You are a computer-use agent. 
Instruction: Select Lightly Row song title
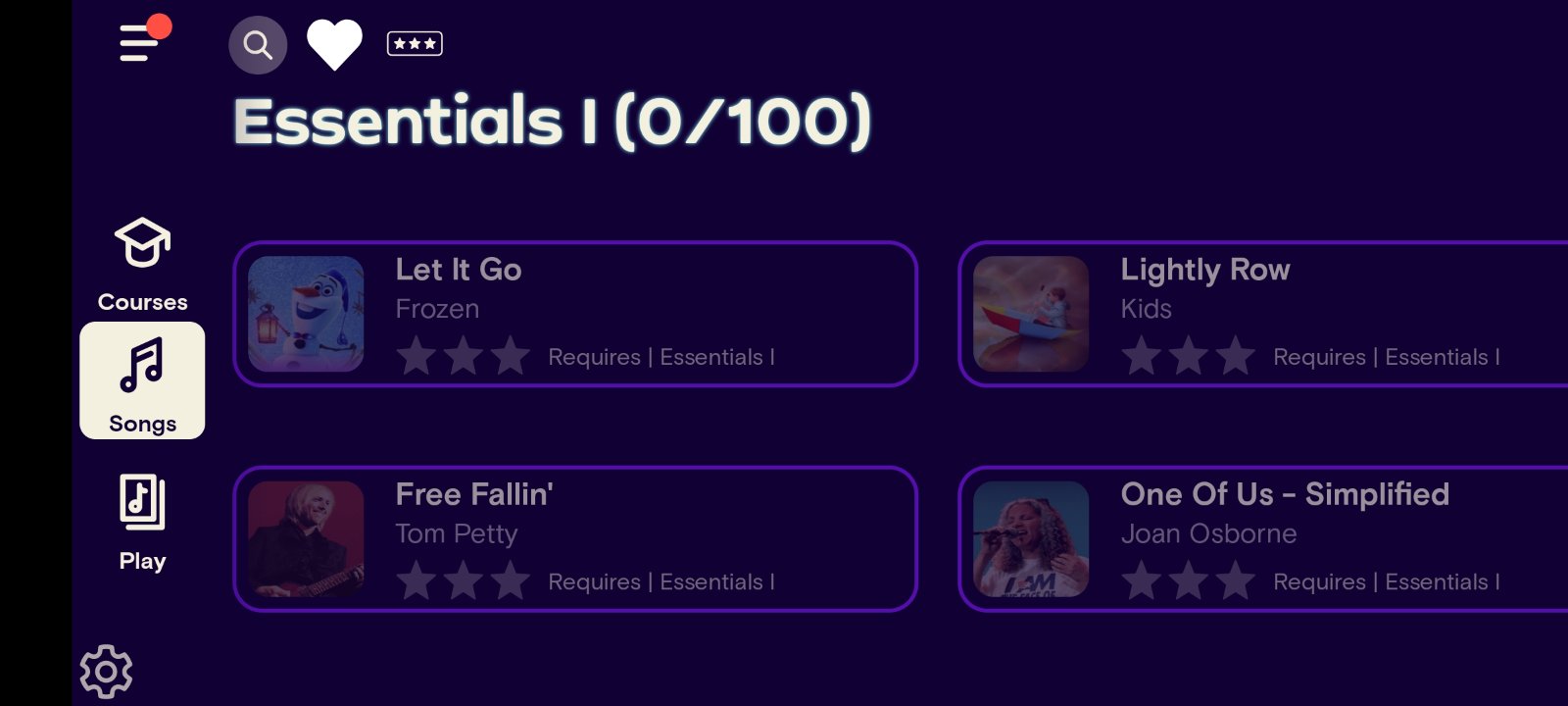click(1204, 270)
